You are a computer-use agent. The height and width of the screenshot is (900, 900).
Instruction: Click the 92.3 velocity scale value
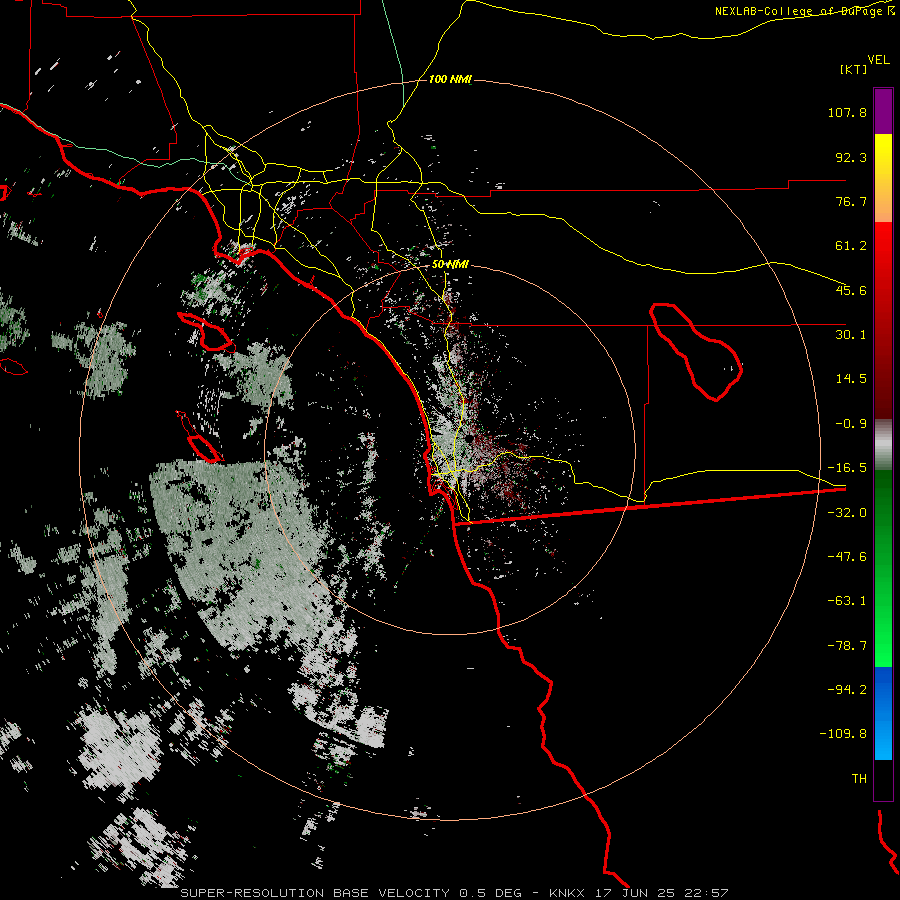(851, 157)
